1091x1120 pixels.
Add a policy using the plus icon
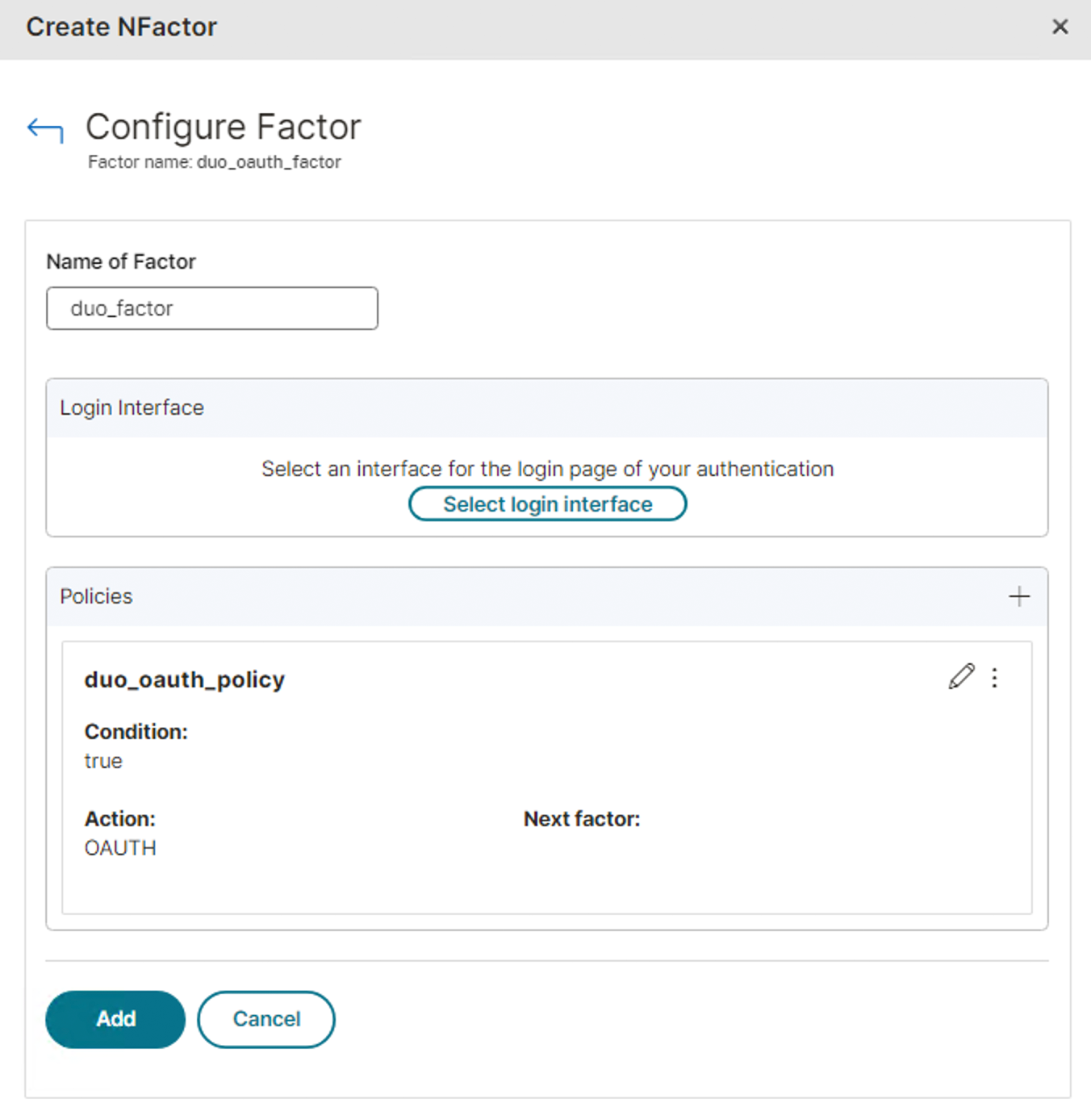(x=1018, y=596)
